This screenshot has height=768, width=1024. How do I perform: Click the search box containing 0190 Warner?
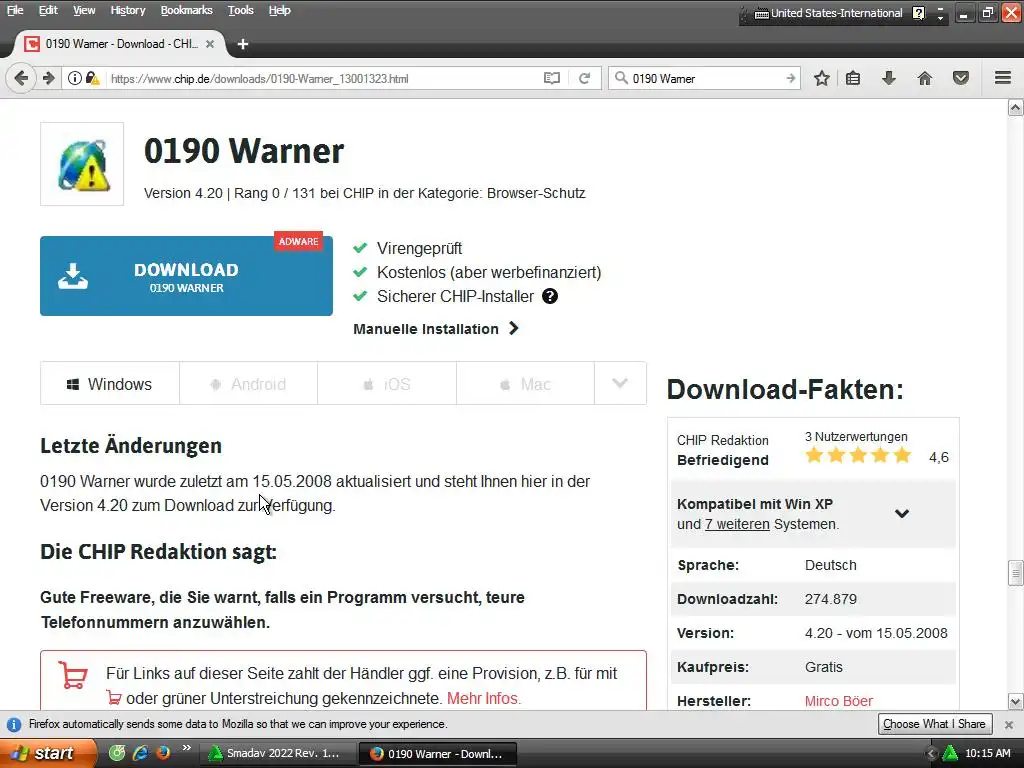705,78
